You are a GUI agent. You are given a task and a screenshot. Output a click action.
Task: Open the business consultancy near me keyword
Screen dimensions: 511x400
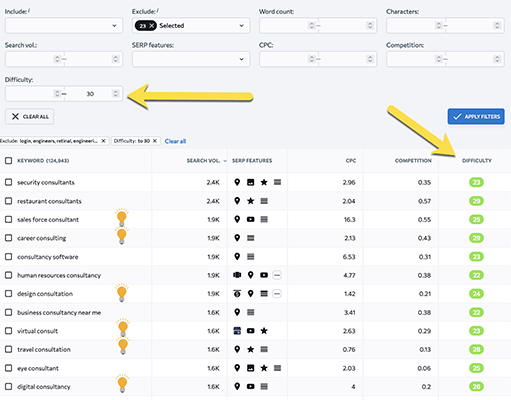[59, 313]
